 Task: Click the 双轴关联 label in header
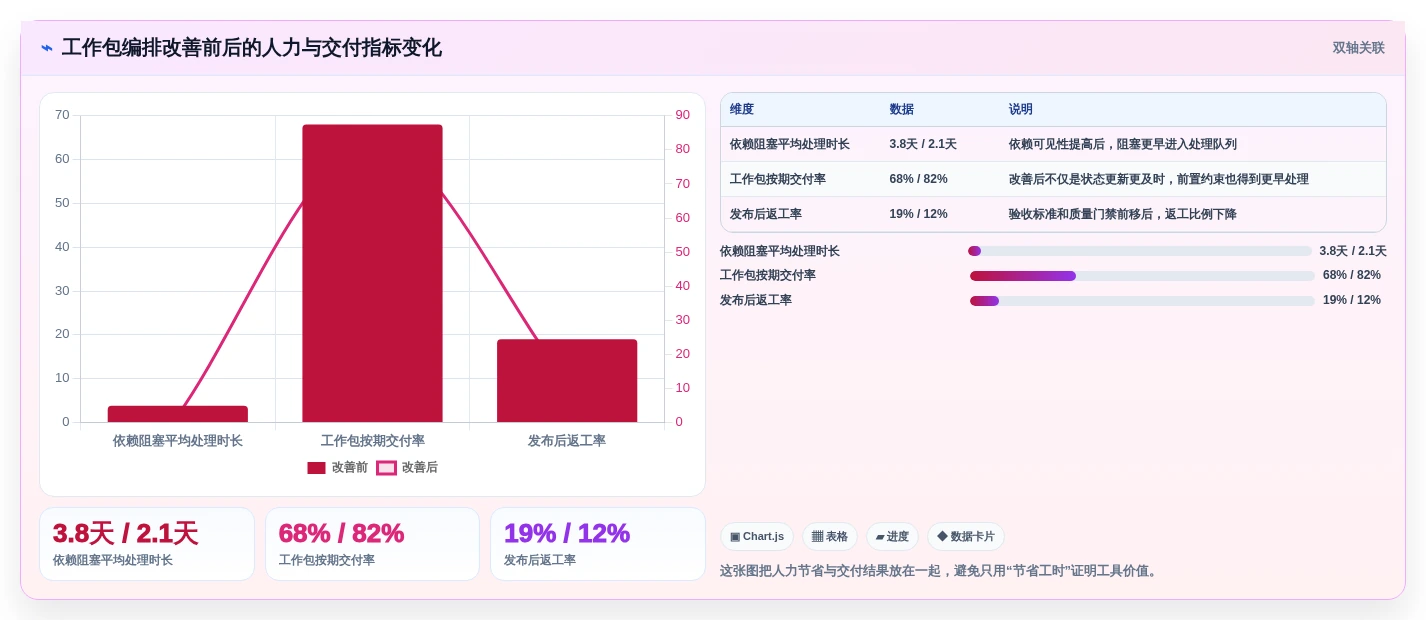1358,48
